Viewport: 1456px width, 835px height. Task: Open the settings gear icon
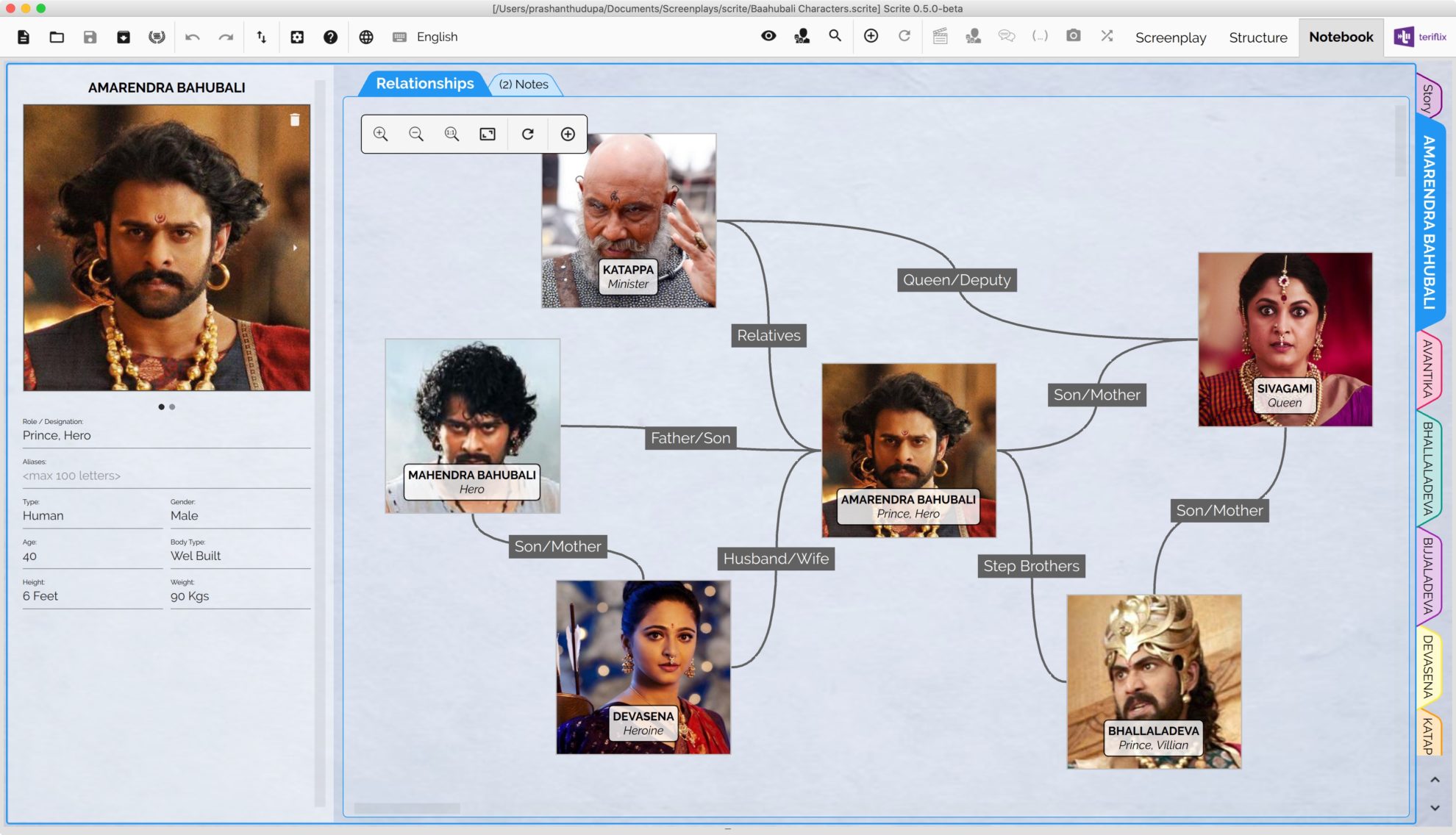point(298,37)
